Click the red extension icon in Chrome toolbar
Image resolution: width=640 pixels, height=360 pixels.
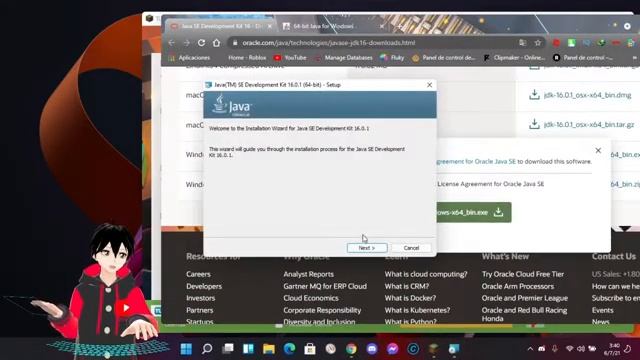(x=556, y=42)
